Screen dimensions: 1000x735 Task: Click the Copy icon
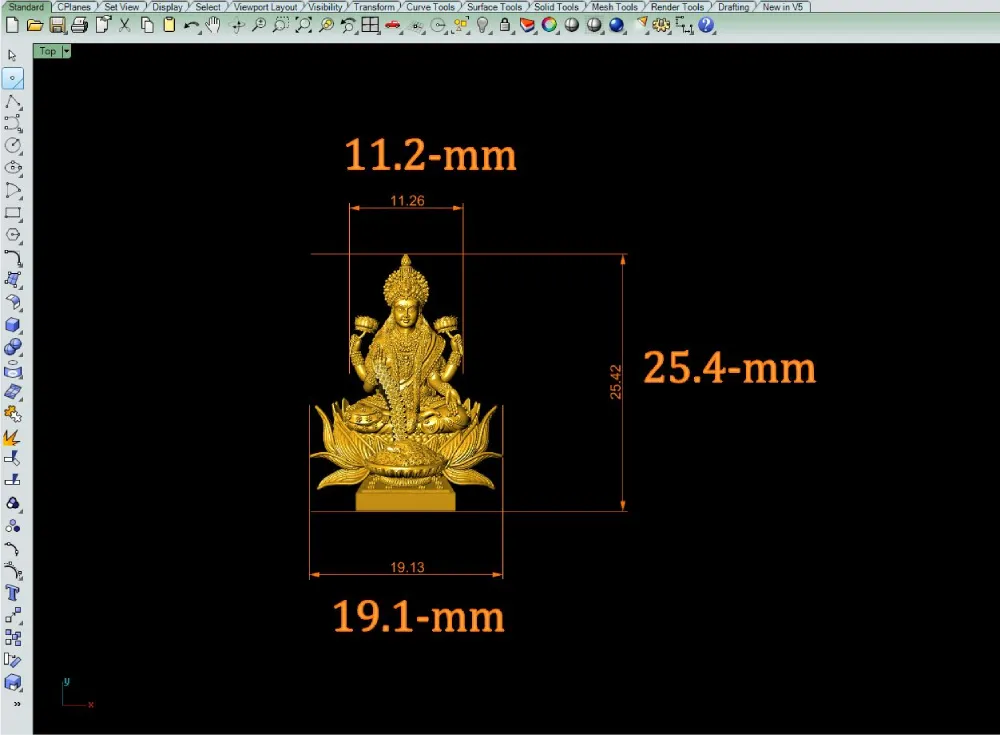coord(147,26)
